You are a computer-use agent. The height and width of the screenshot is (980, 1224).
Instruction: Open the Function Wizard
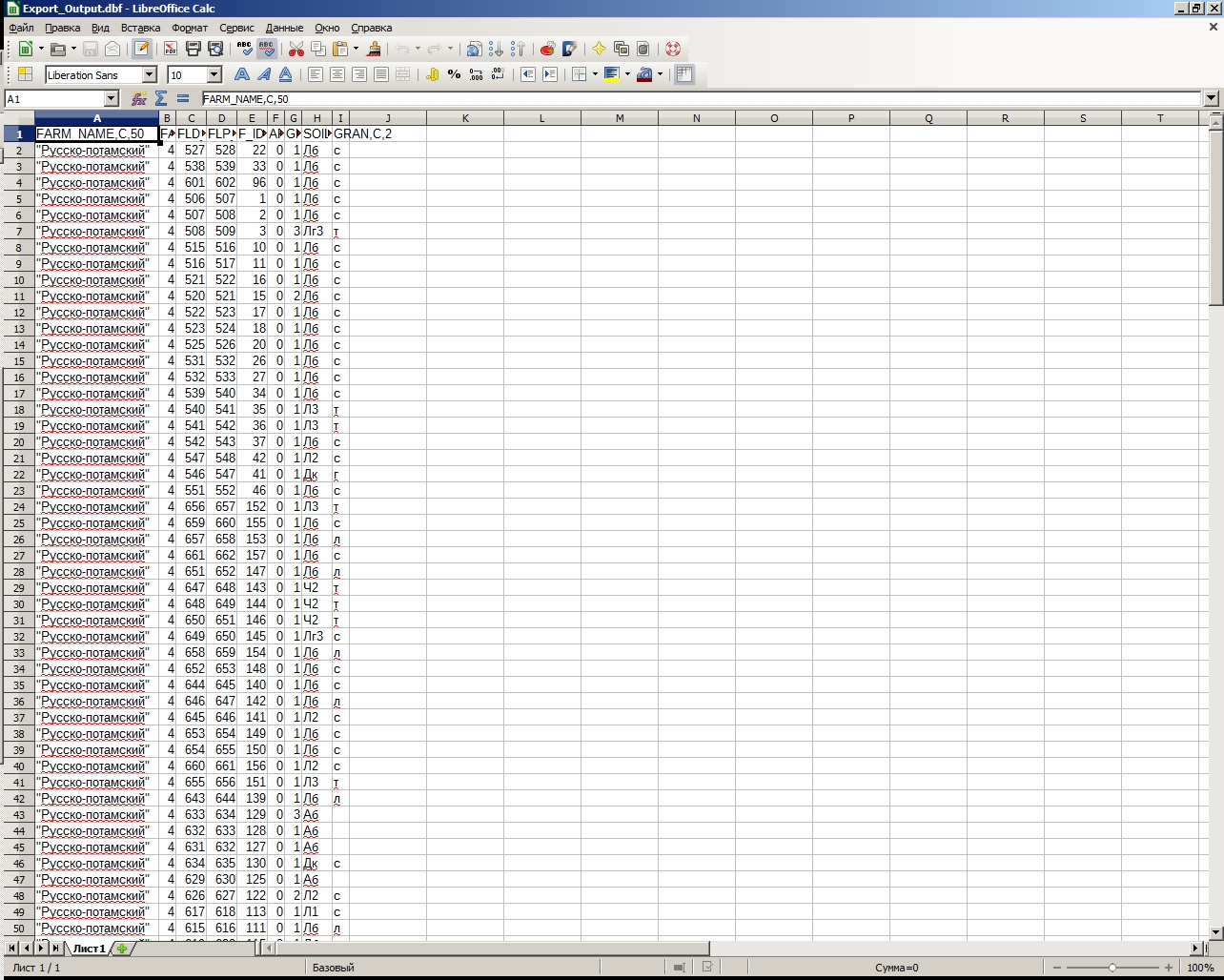pos(139,98)
